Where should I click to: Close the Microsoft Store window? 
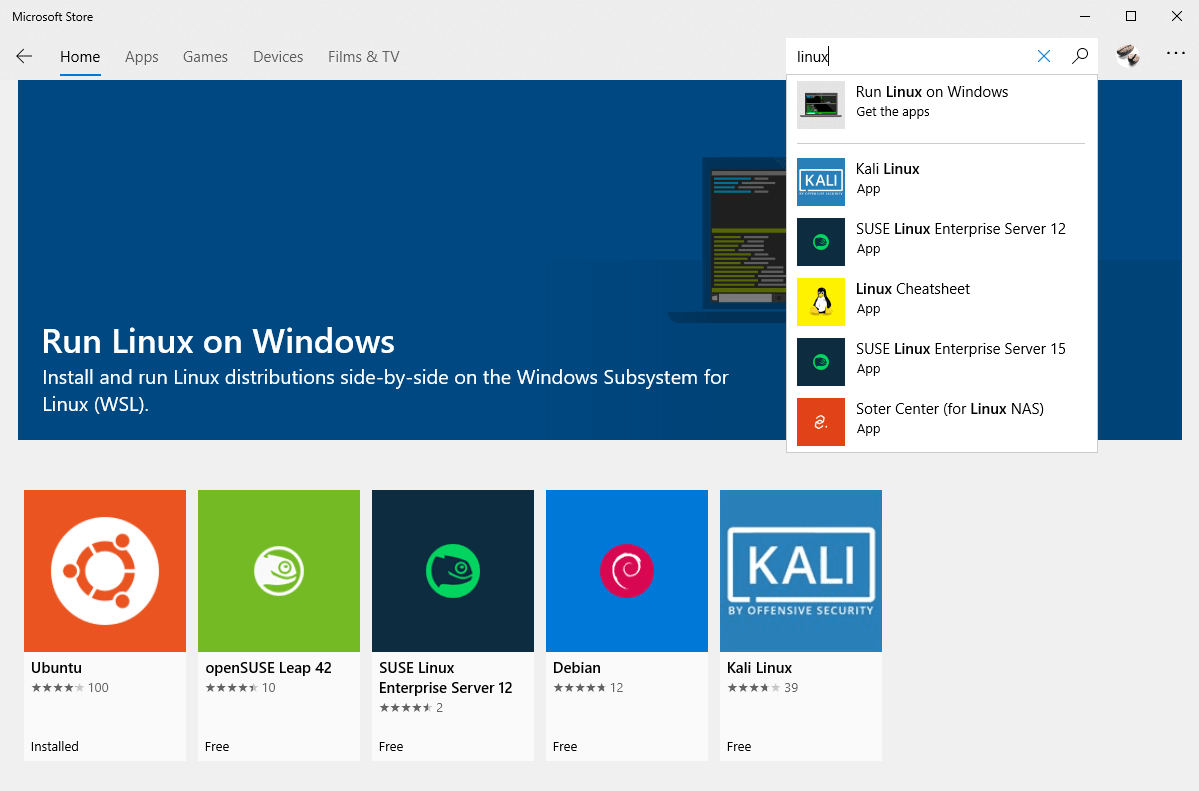coord(1177,16)
